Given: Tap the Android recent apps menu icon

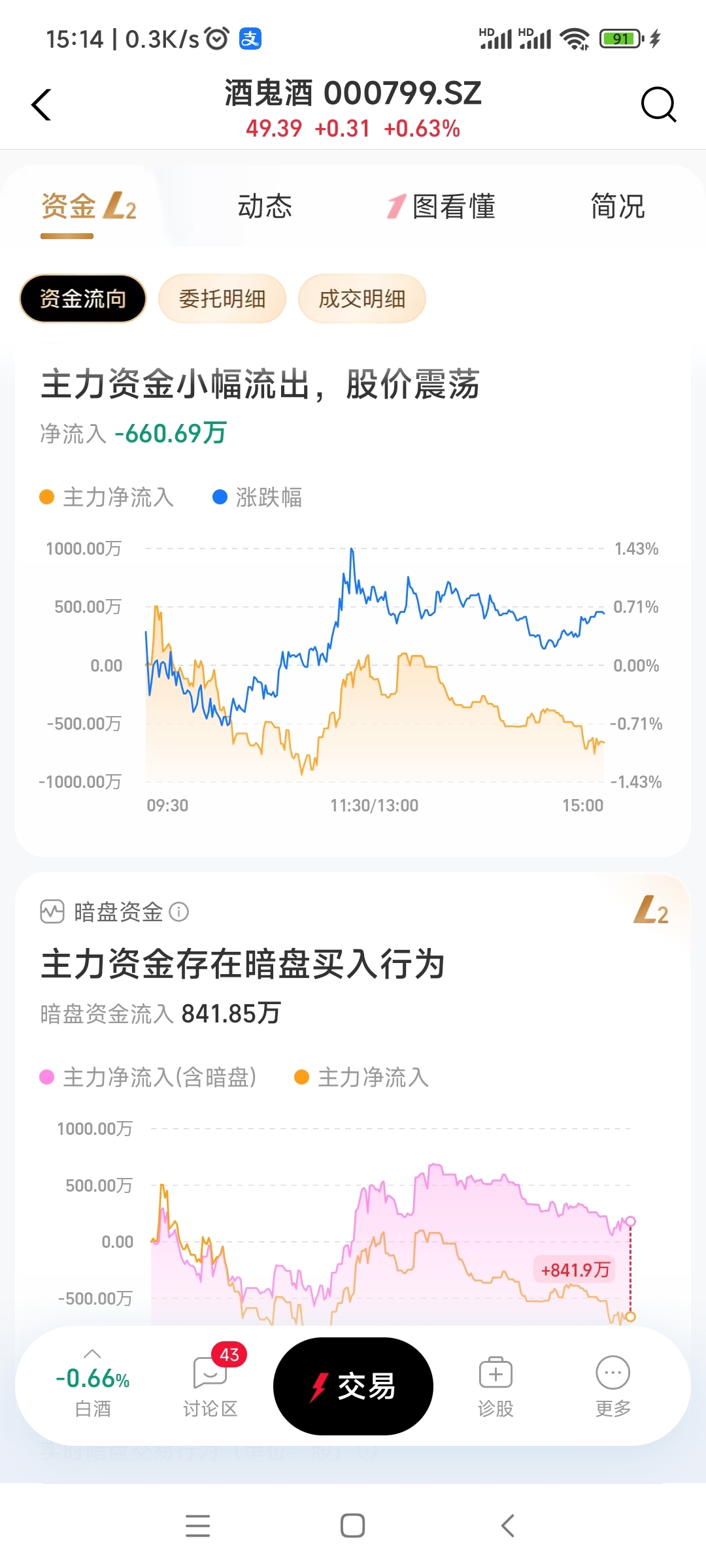Looking at the screenshot, I should coord(197,1526).
